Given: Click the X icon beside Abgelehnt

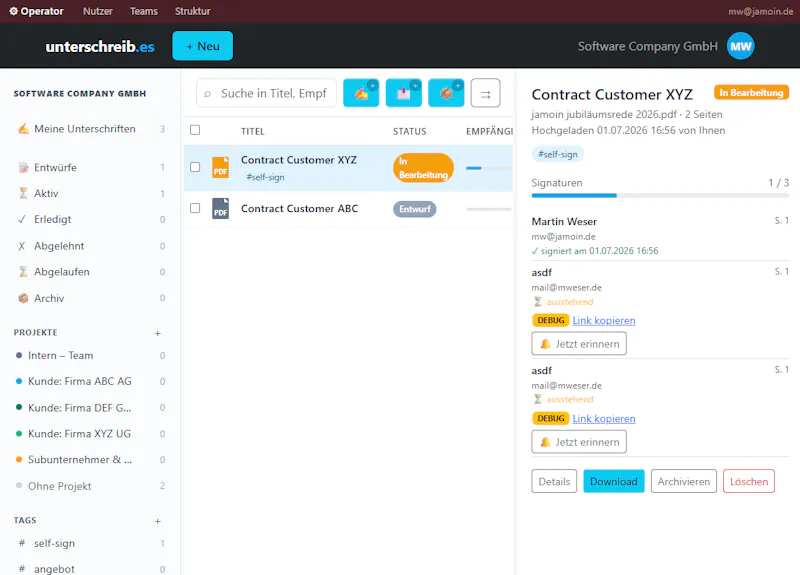Looking at the screenshot, I should [22, 246].
